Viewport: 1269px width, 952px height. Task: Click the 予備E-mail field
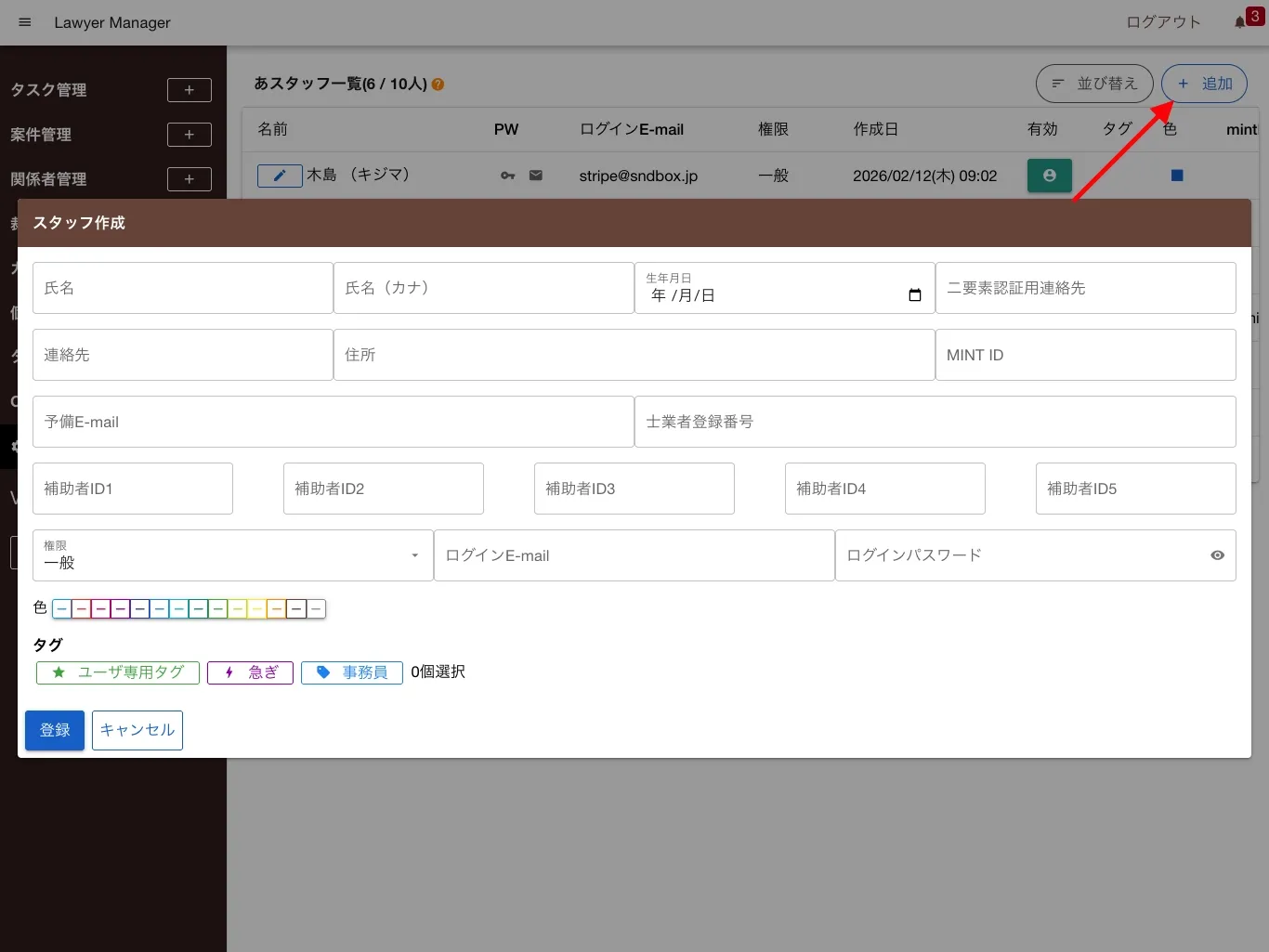pos(334,422)
